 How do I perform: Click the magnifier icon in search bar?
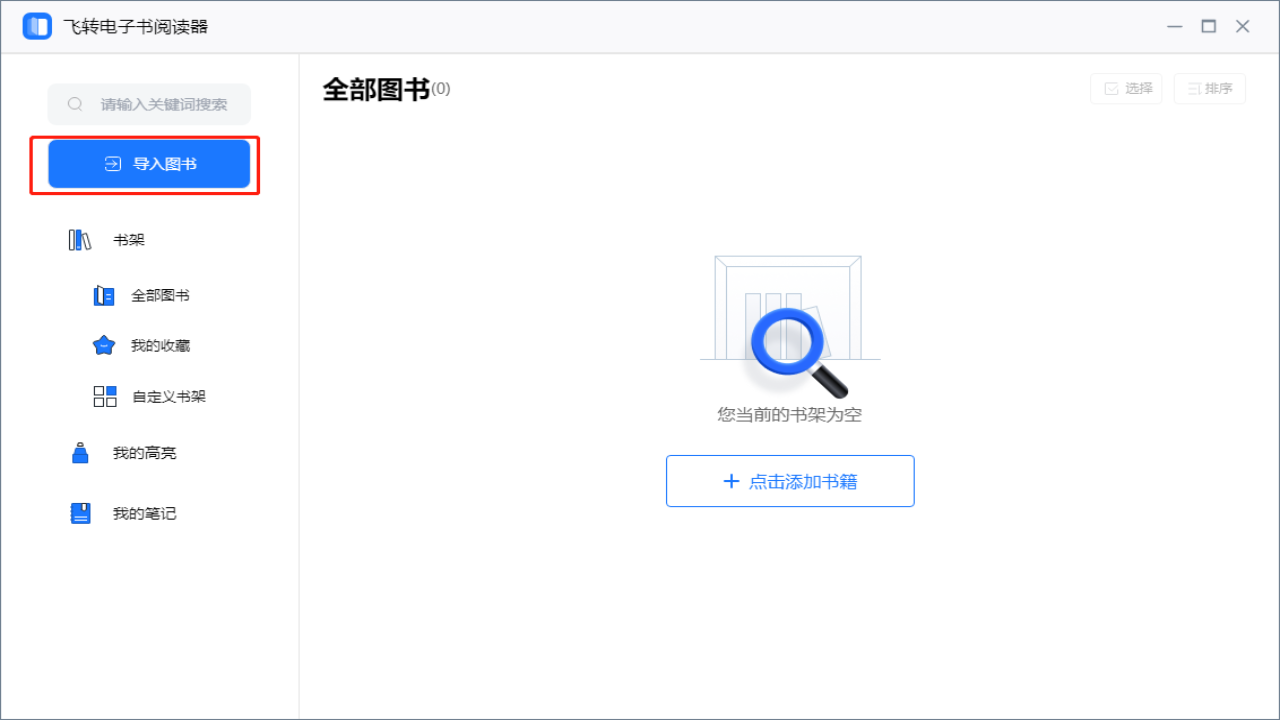click(75, 104)
